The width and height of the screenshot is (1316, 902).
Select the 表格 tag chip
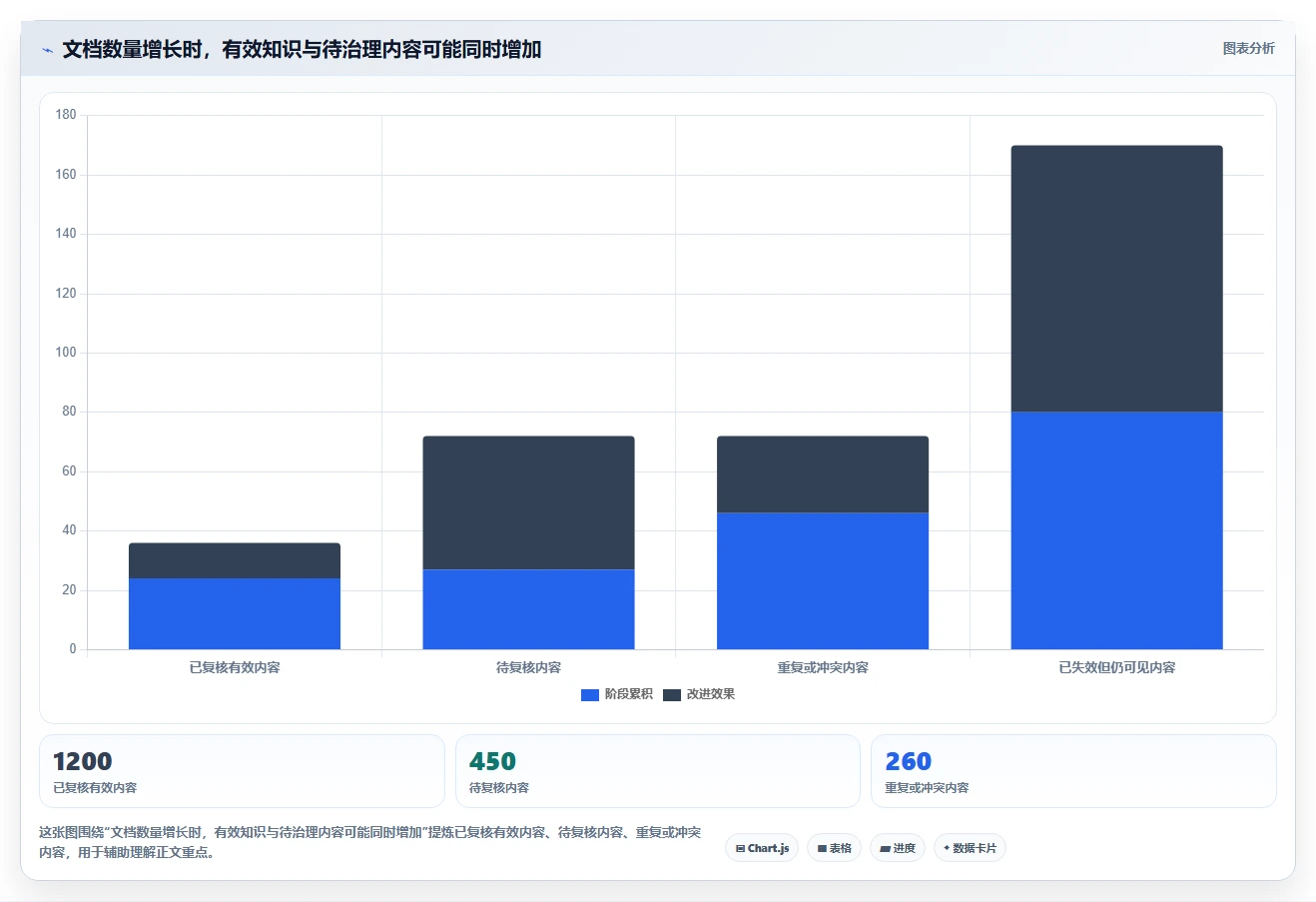coord(834,848)
